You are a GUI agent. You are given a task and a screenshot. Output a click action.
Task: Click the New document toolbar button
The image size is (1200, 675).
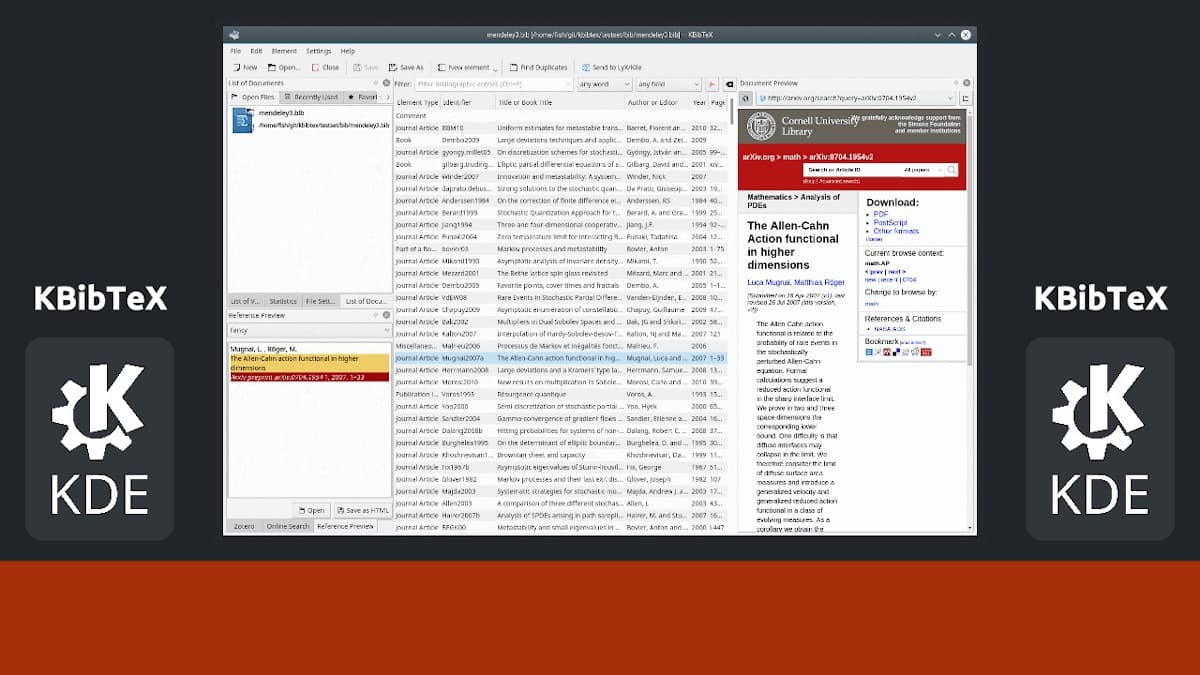point(243,68)
